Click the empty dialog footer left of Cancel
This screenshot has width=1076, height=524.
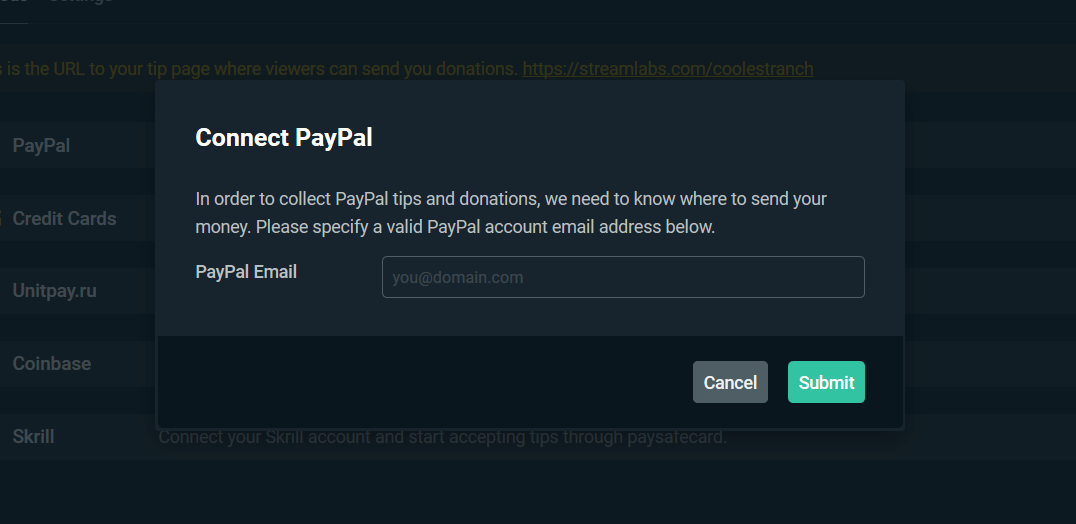tap(420, 382)
